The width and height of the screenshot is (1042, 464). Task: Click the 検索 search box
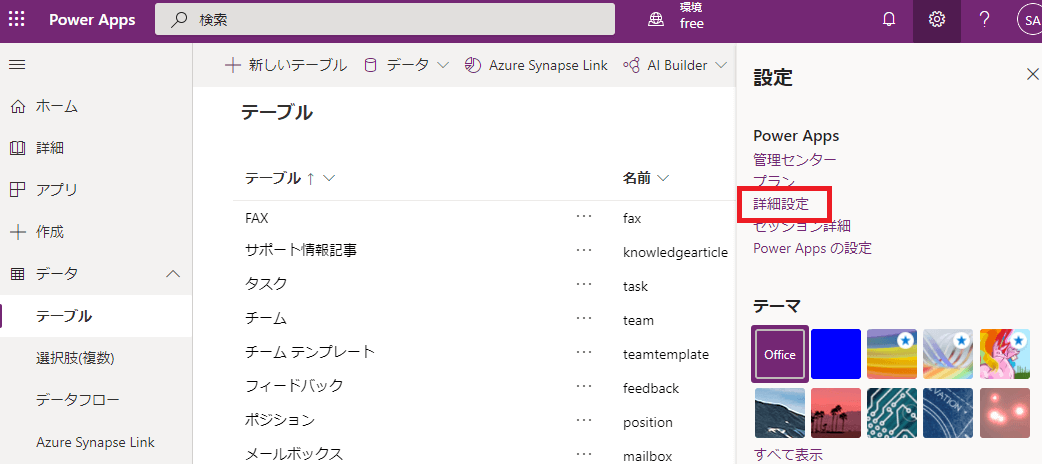coord(385,20)
